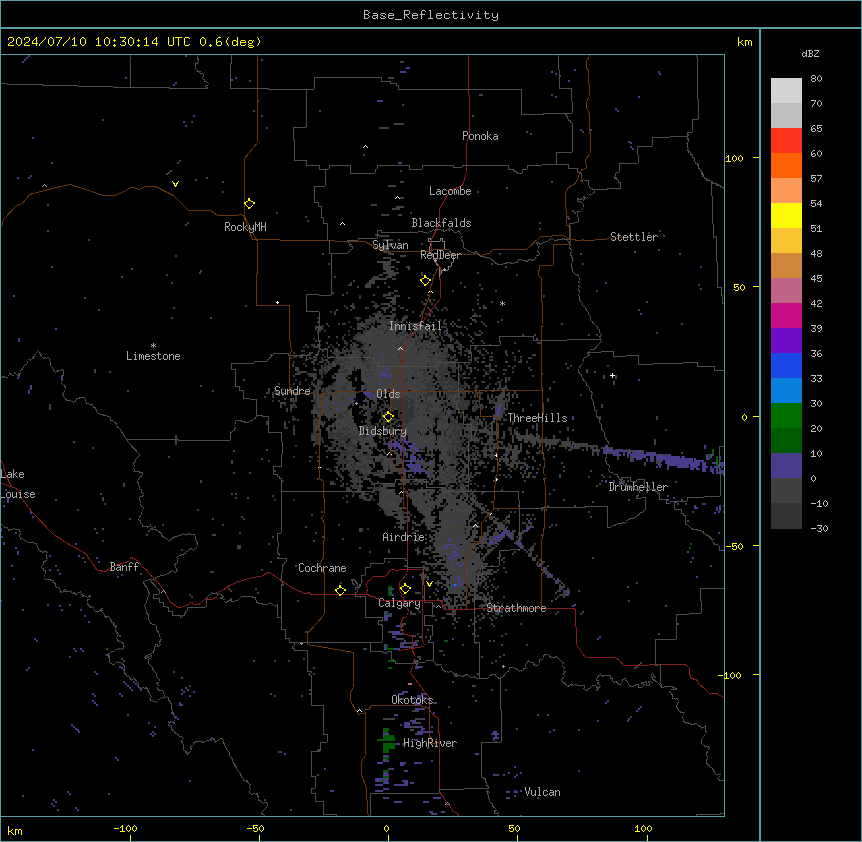
Task: Select the yellow diamond marker above Didsbury
Action: tap(388, 417)
